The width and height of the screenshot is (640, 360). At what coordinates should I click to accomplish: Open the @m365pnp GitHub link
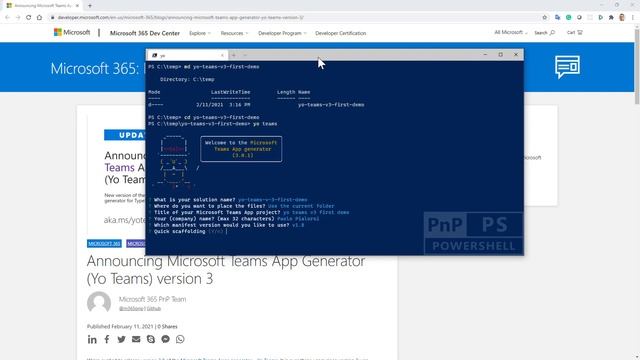click(140, 309)
